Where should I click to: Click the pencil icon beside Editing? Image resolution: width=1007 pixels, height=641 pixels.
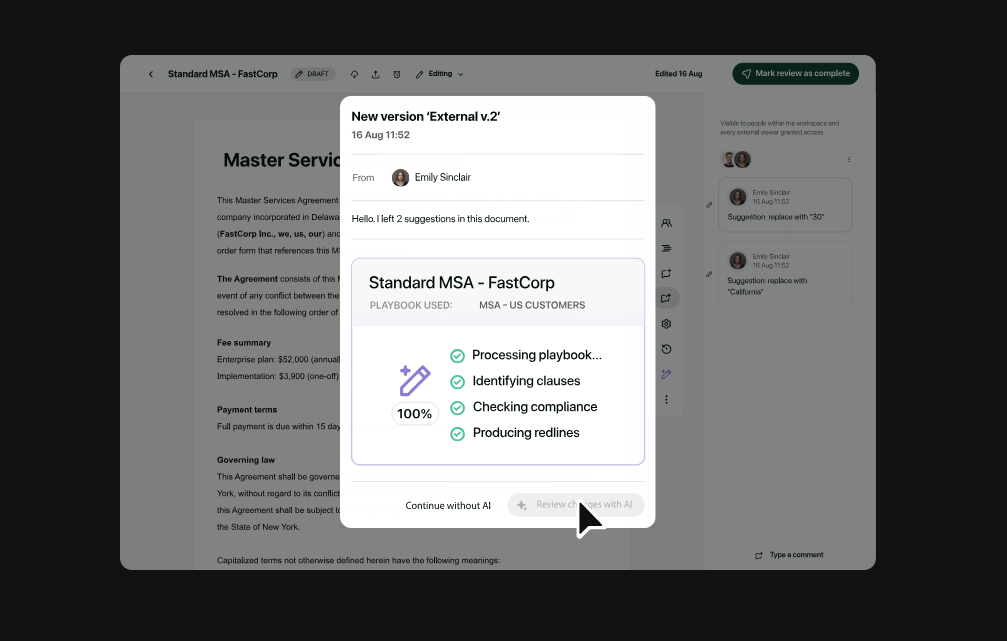419,75
